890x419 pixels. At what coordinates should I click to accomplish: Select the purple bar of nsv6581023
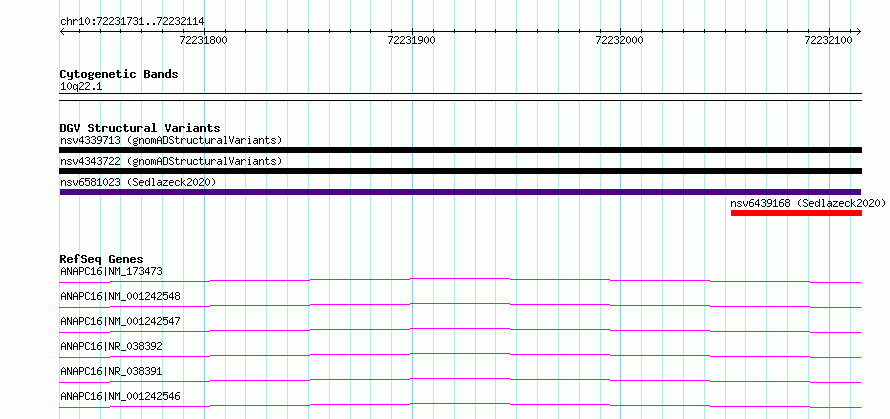tap(460, 192)
